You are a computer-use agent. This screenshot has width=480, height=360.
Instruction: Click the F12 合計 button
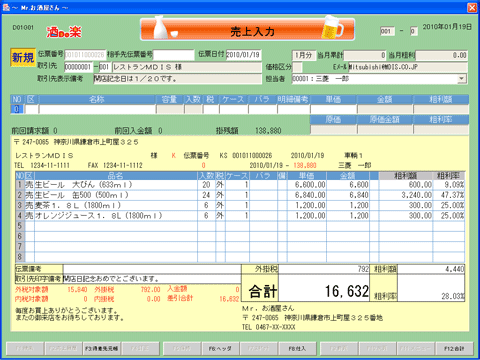point(454,349)
